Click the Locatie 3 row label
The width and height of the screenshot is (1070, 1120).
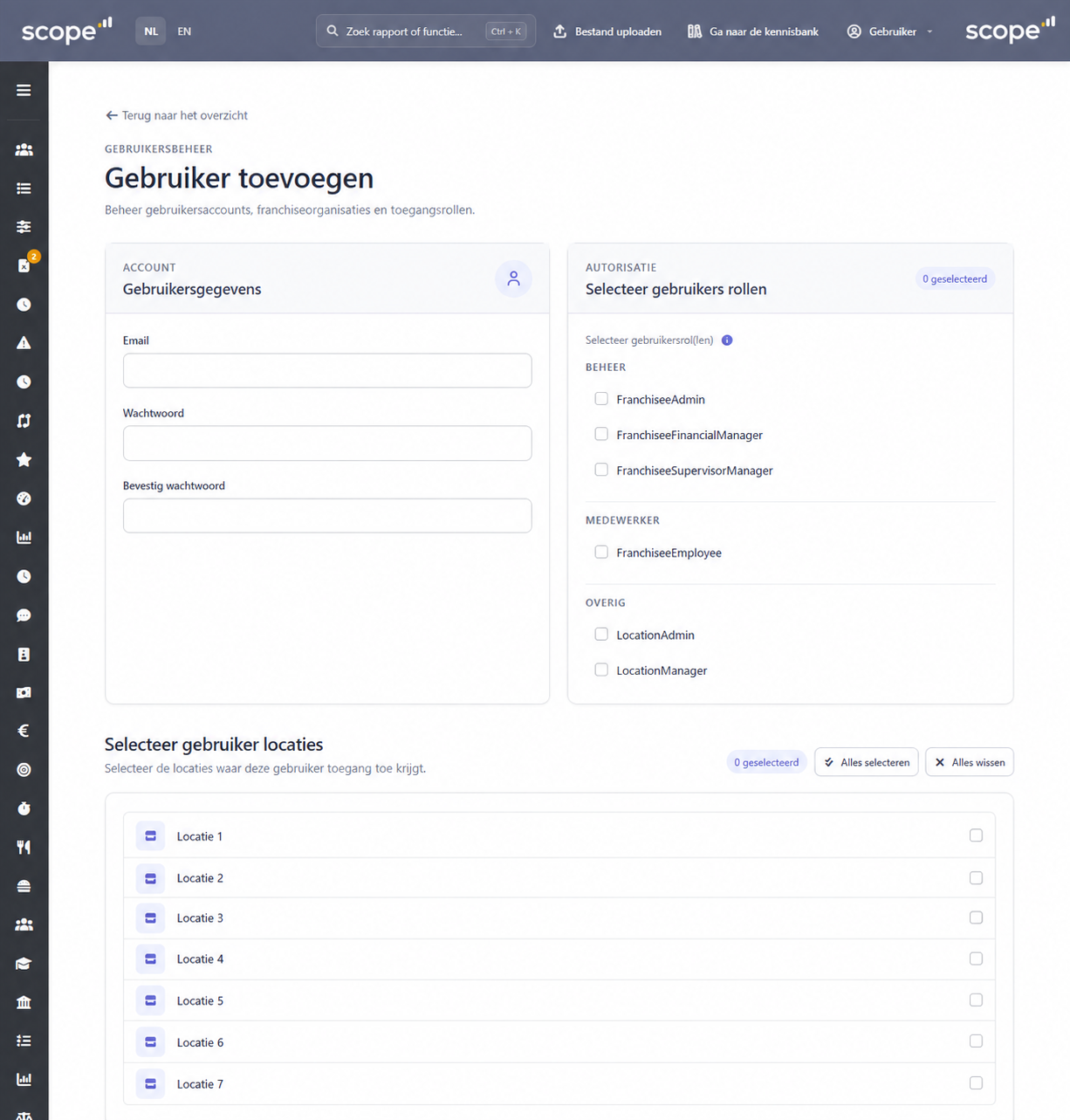(200, 918)
